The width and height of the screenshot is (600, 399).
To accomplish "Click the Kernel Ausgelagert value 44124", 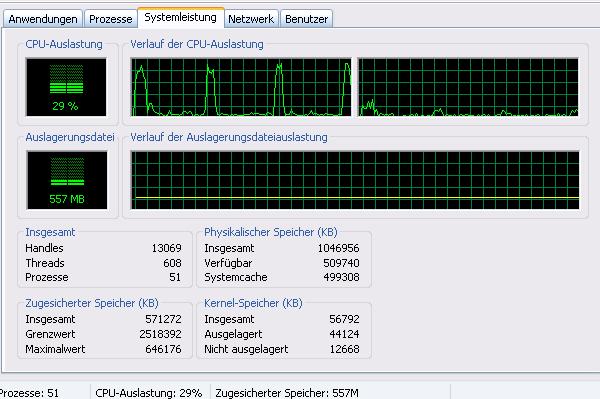I will tap(344, 334).
